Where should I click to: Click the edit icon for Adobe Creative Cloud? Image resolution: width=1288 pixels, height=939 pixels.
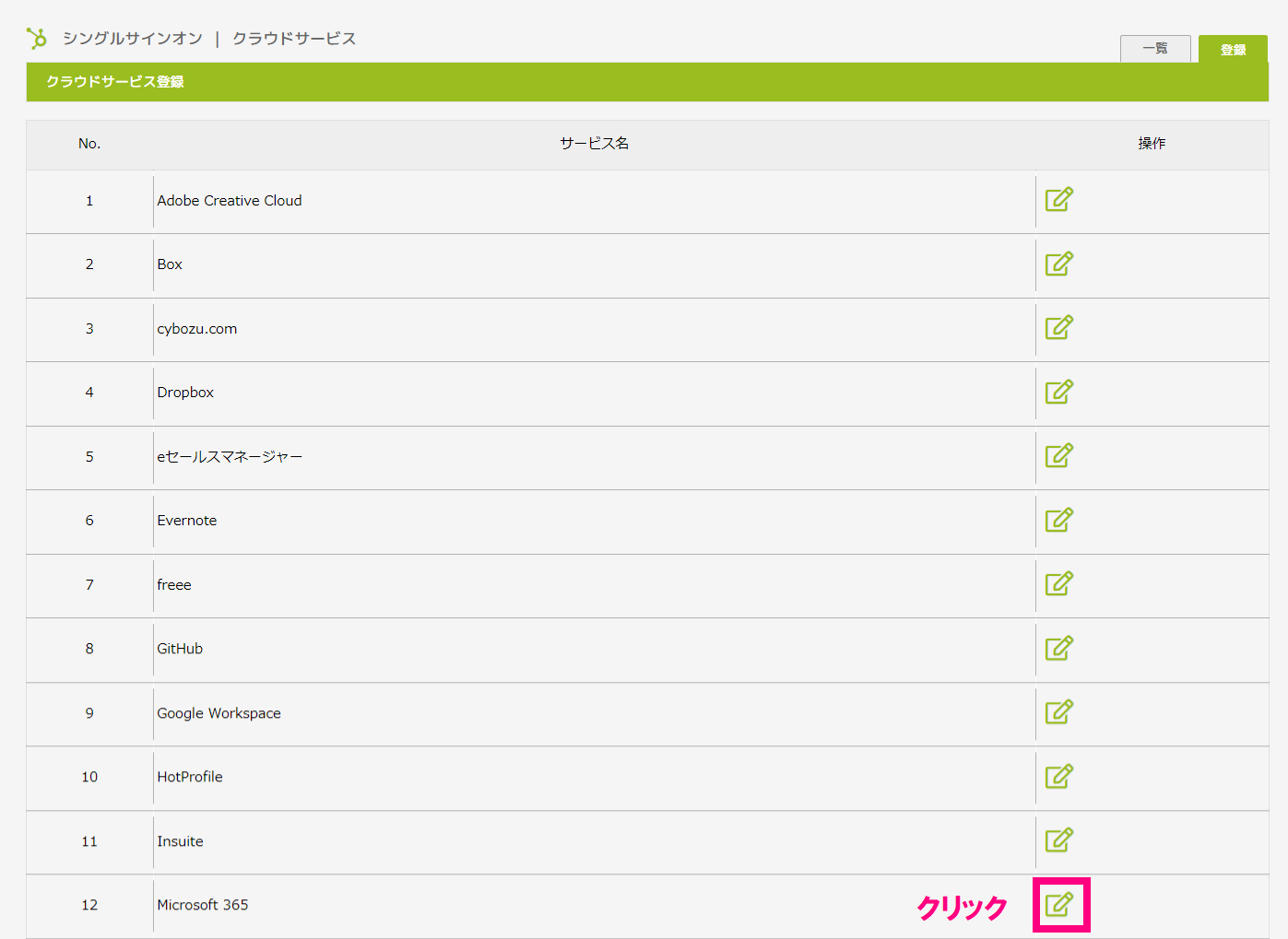1058,199
